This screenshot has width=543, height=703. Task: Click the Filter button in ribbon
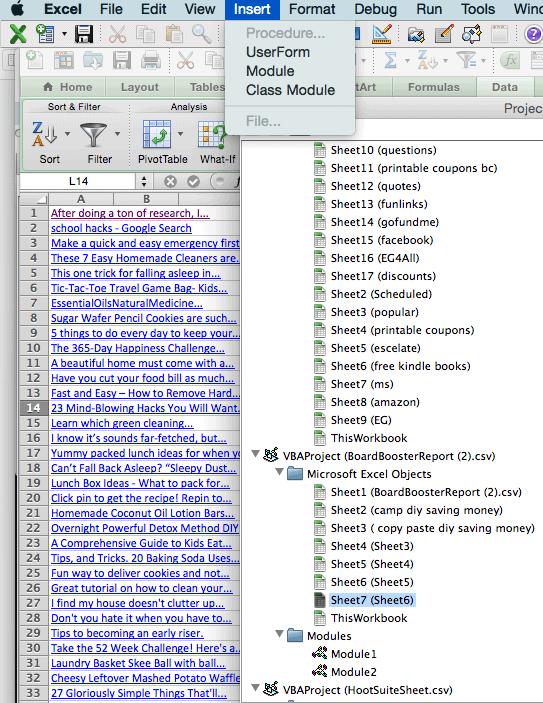pos(95,142)
